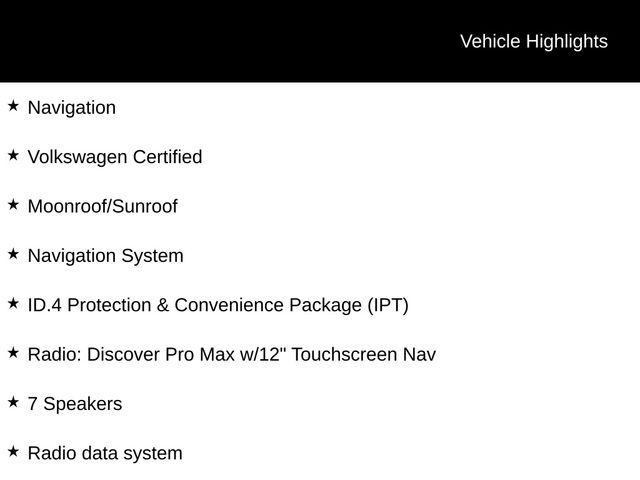Click the star next to Volkswagen Certified

coord(12,155)
